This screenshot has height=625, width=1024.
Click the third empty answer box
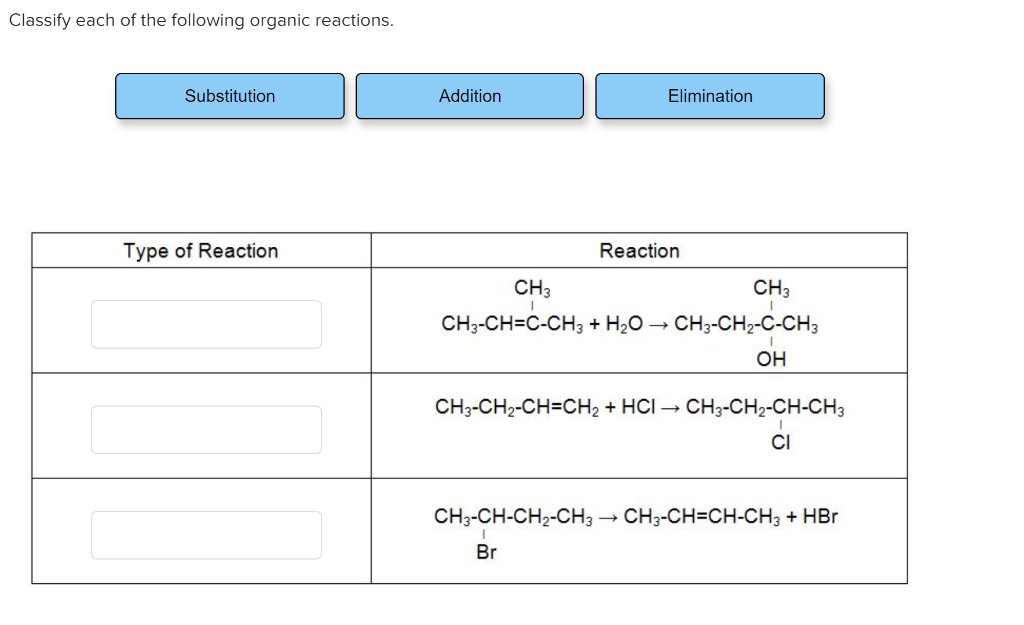[206, 535]
